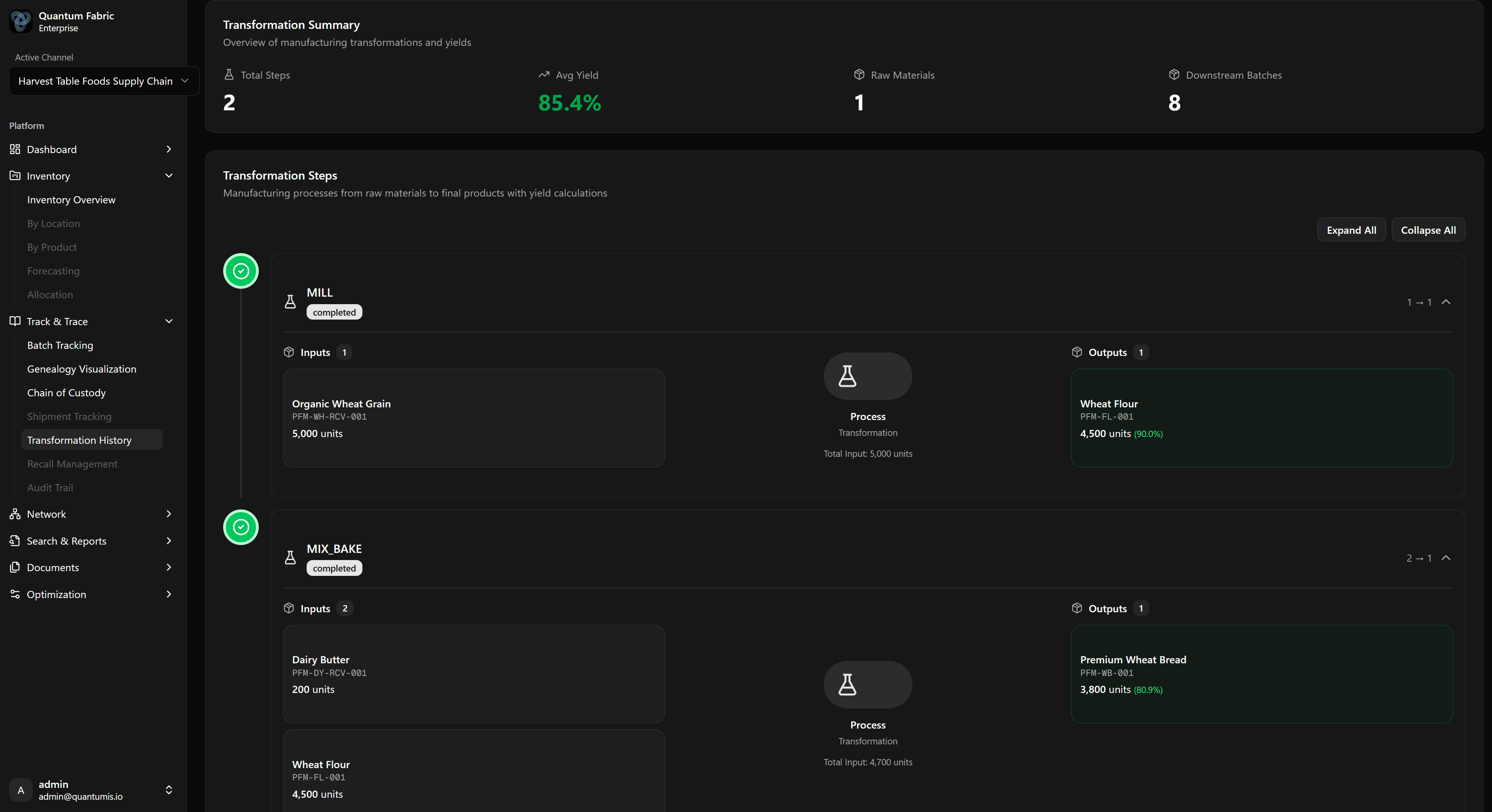Click the Network sidebar icon

coord(15,514)
